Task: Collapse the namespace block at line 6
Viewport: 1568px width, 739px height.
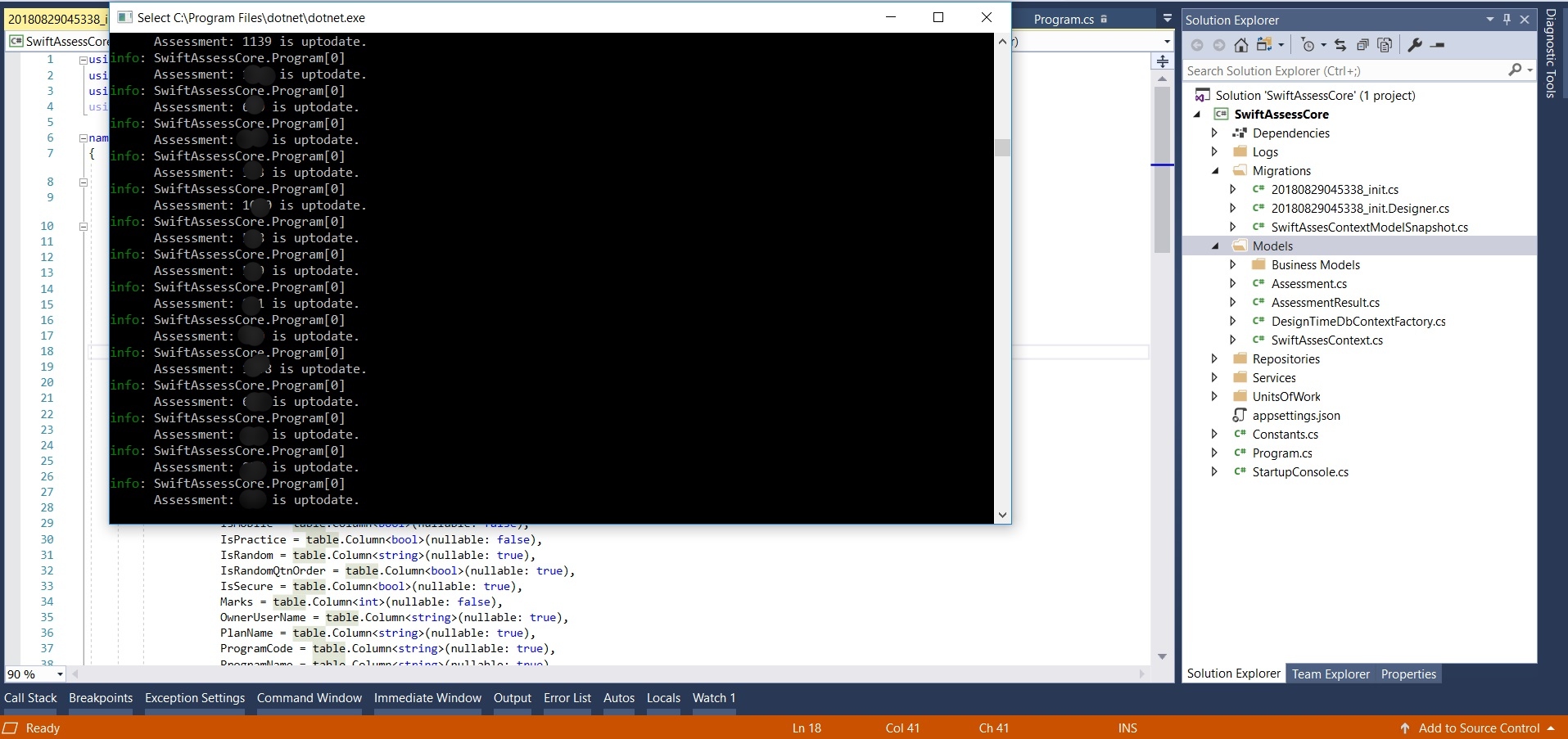Action: point(84,138)
